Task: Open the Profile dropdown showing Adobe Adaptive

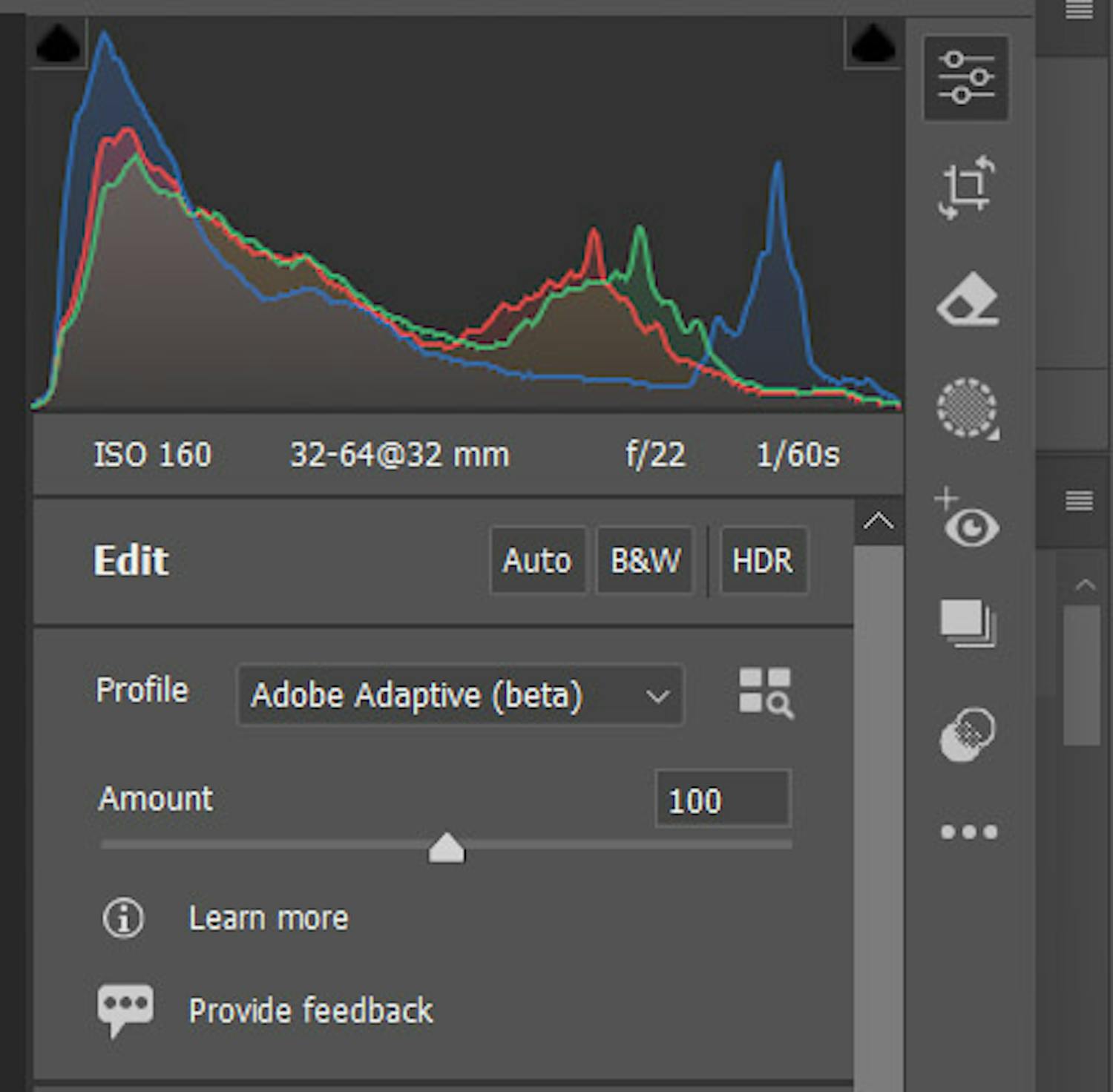Action: 460,695
